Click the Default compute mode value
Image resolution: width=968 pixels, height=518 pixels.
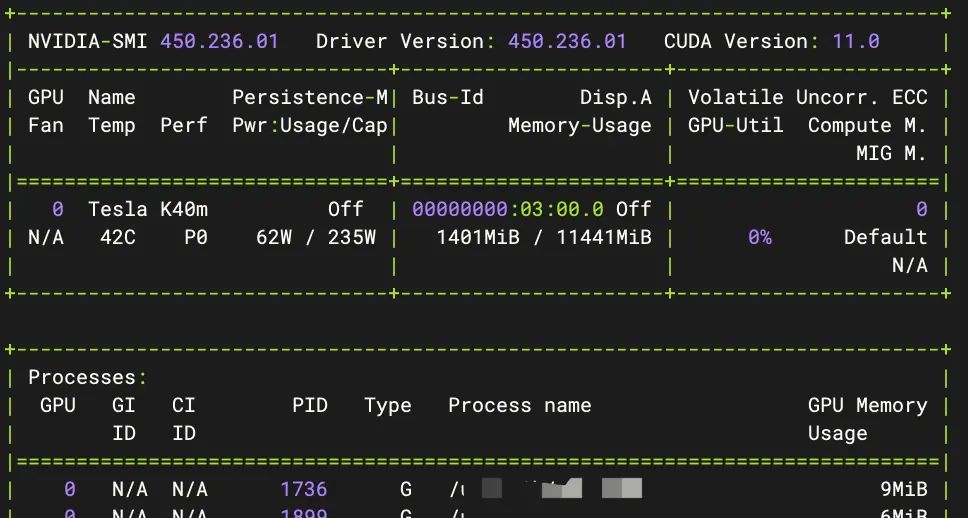(885, 237)
